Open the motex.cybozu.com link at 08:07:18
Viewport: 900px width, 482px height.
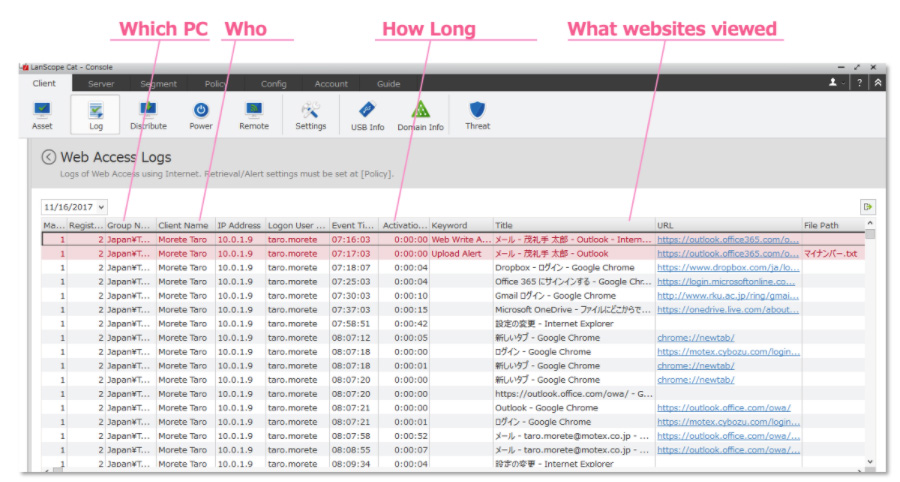tap(728, 352)
